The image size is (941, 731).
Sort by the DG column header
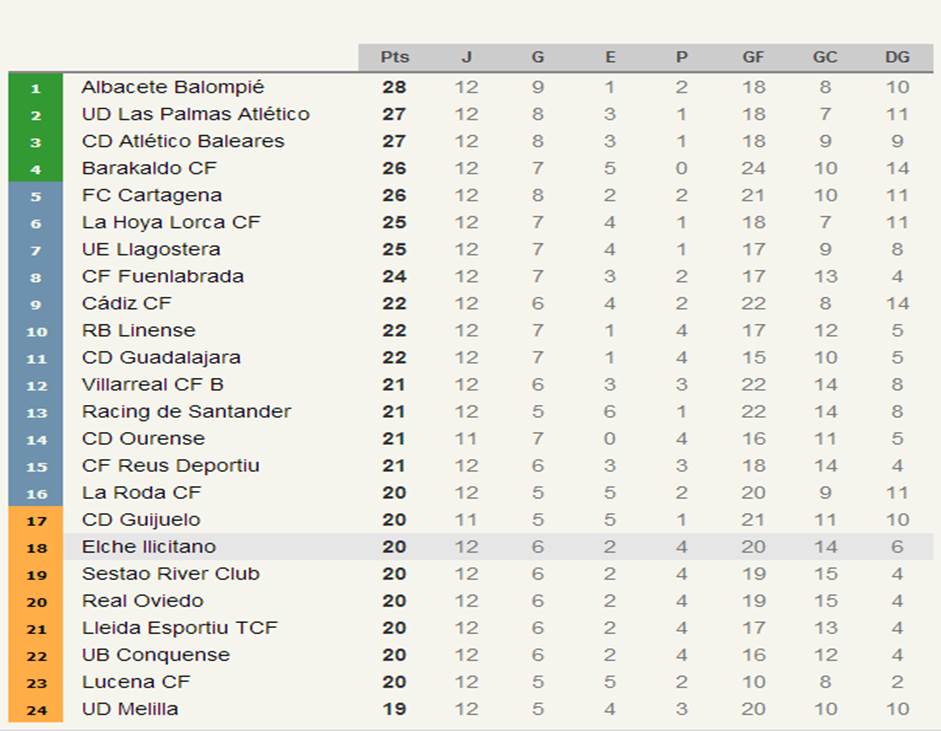click(x=897, y=57)
